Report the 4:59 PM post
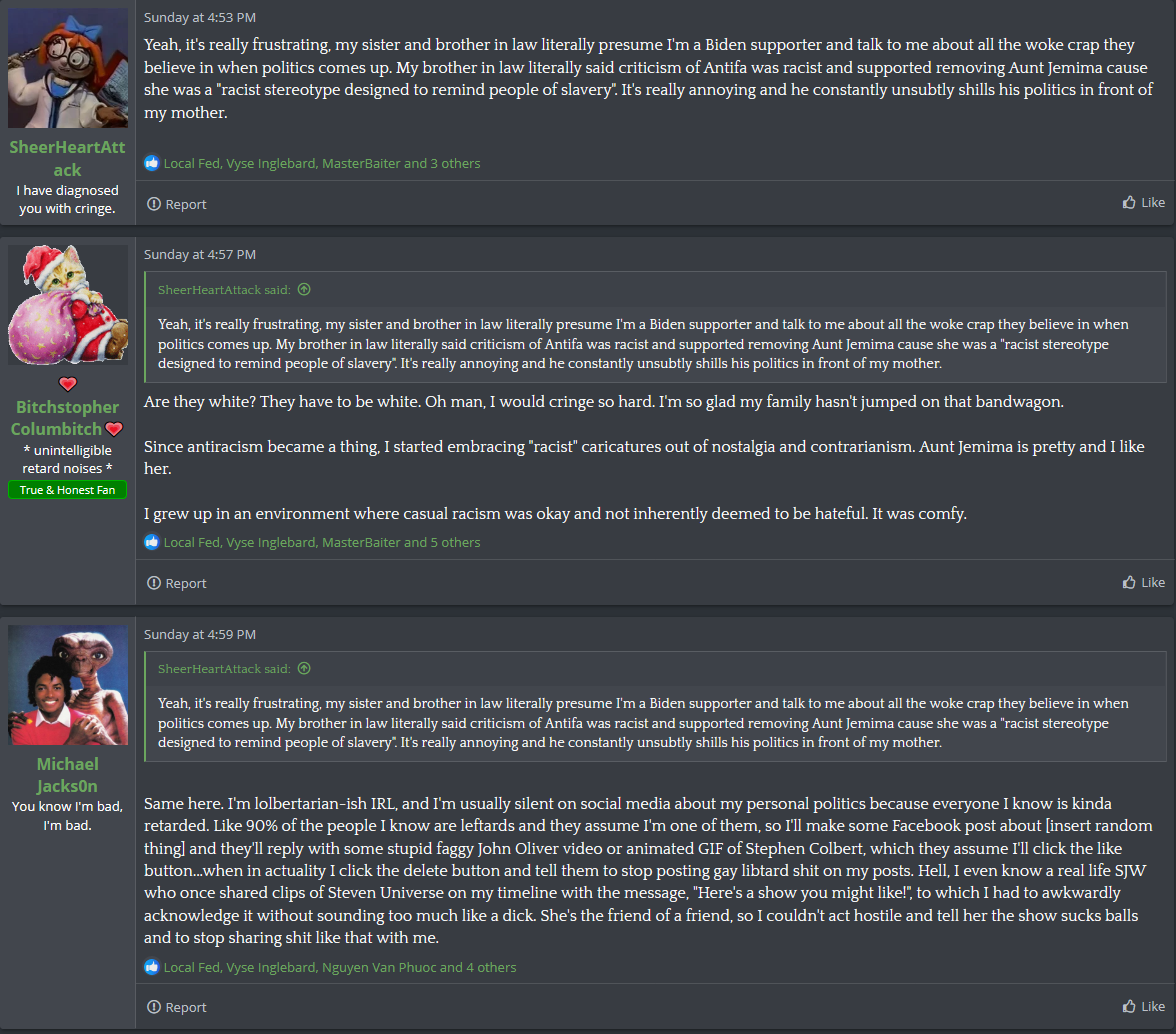The image size is (1176, 1034). click(x=176, y=1007)
